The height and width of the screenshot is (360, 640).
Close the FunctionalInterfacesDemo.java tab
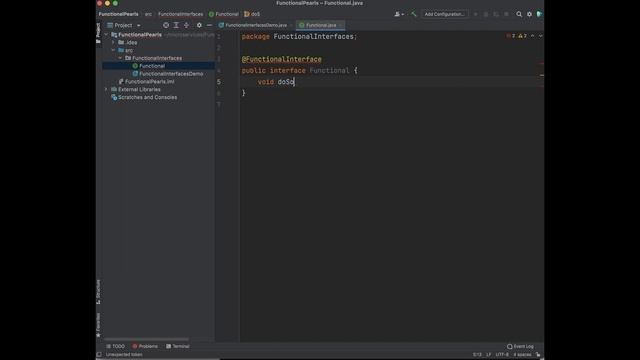(x=291, y=25)
